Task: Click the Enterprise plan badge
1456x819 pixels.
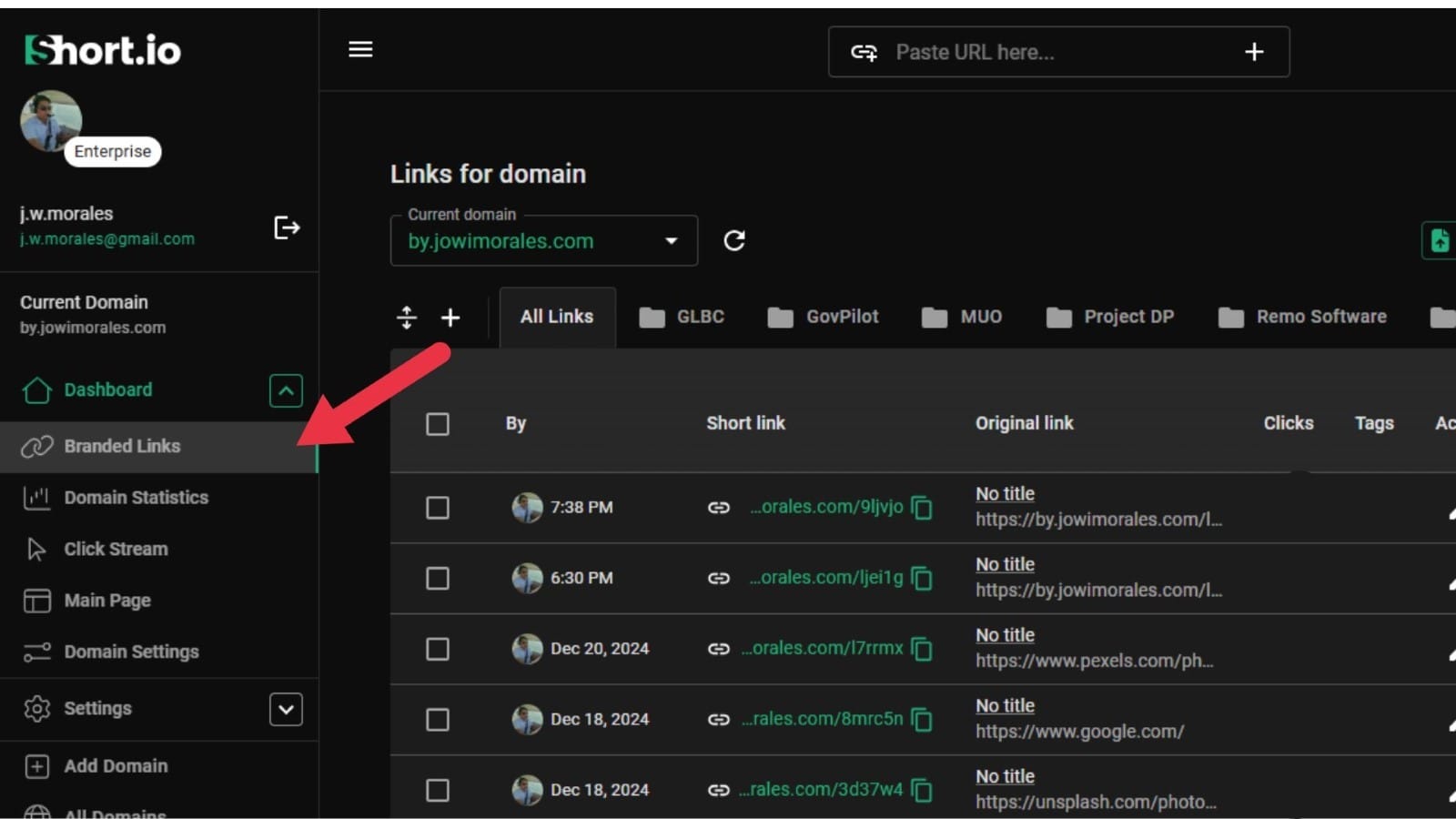Action: tap(113, 151)
